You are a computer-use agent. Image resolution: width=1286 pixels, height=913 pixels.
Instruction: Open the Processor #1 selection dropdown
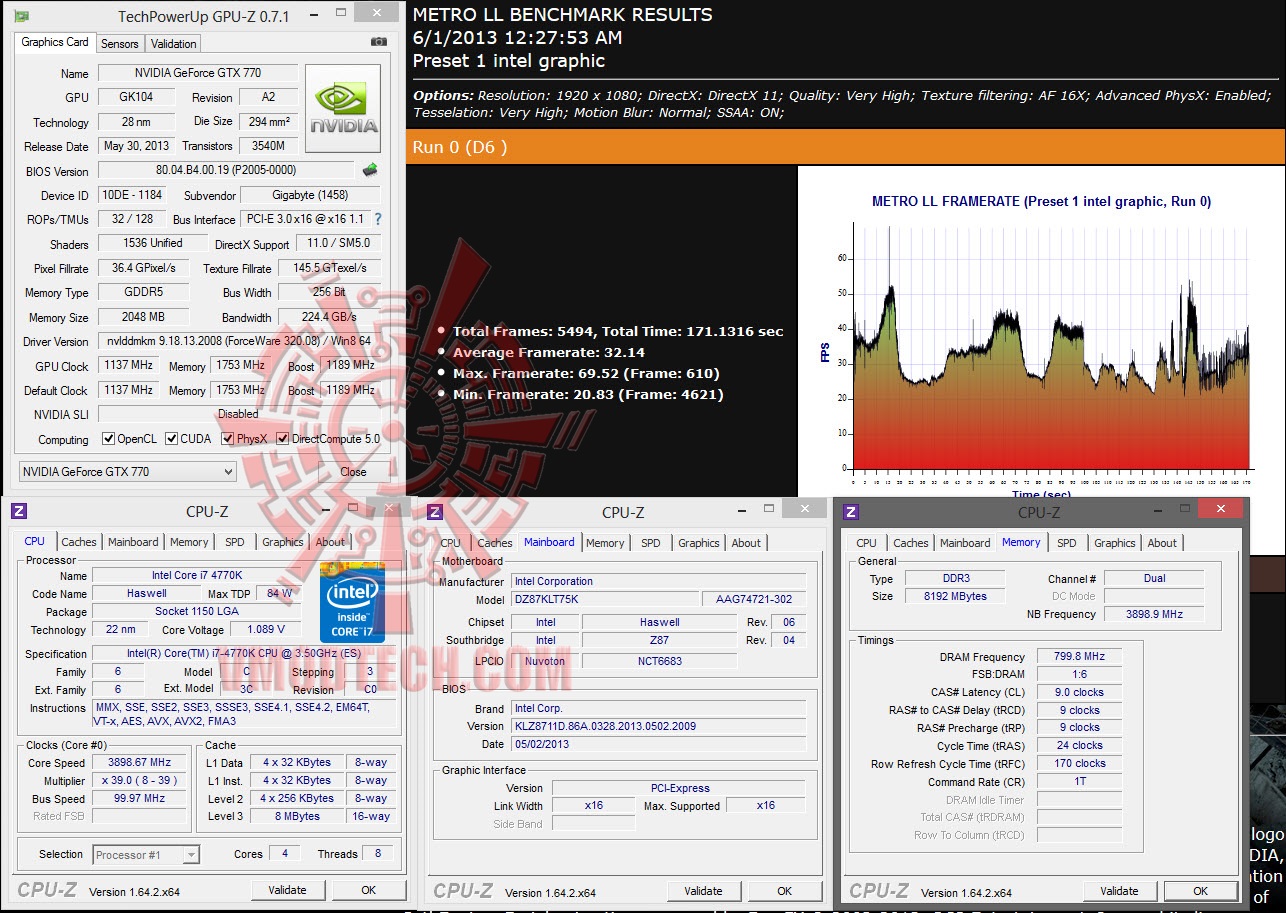(147, 855)
